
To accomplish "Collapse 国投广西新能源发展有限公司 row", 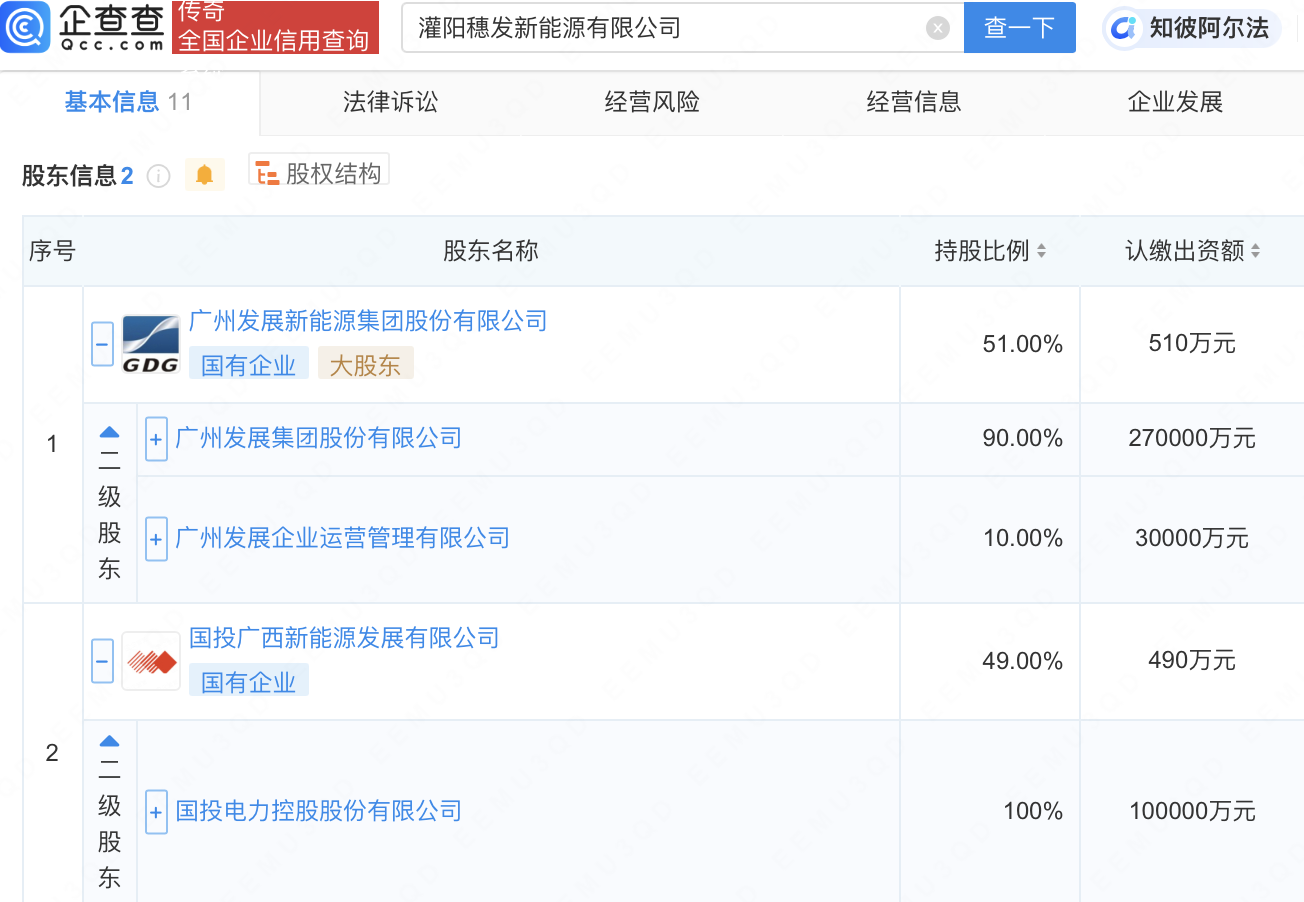I will [102, 661].
